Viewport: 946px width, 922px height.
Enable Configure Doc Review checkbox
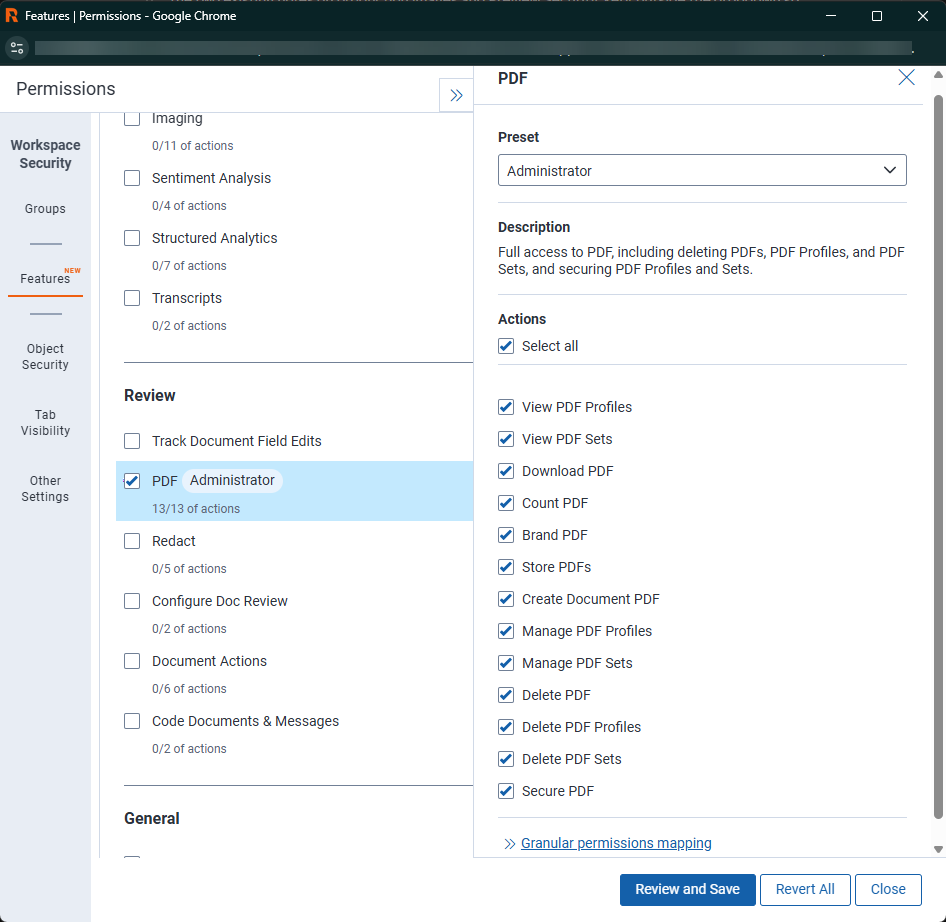(x=132, y=601)
